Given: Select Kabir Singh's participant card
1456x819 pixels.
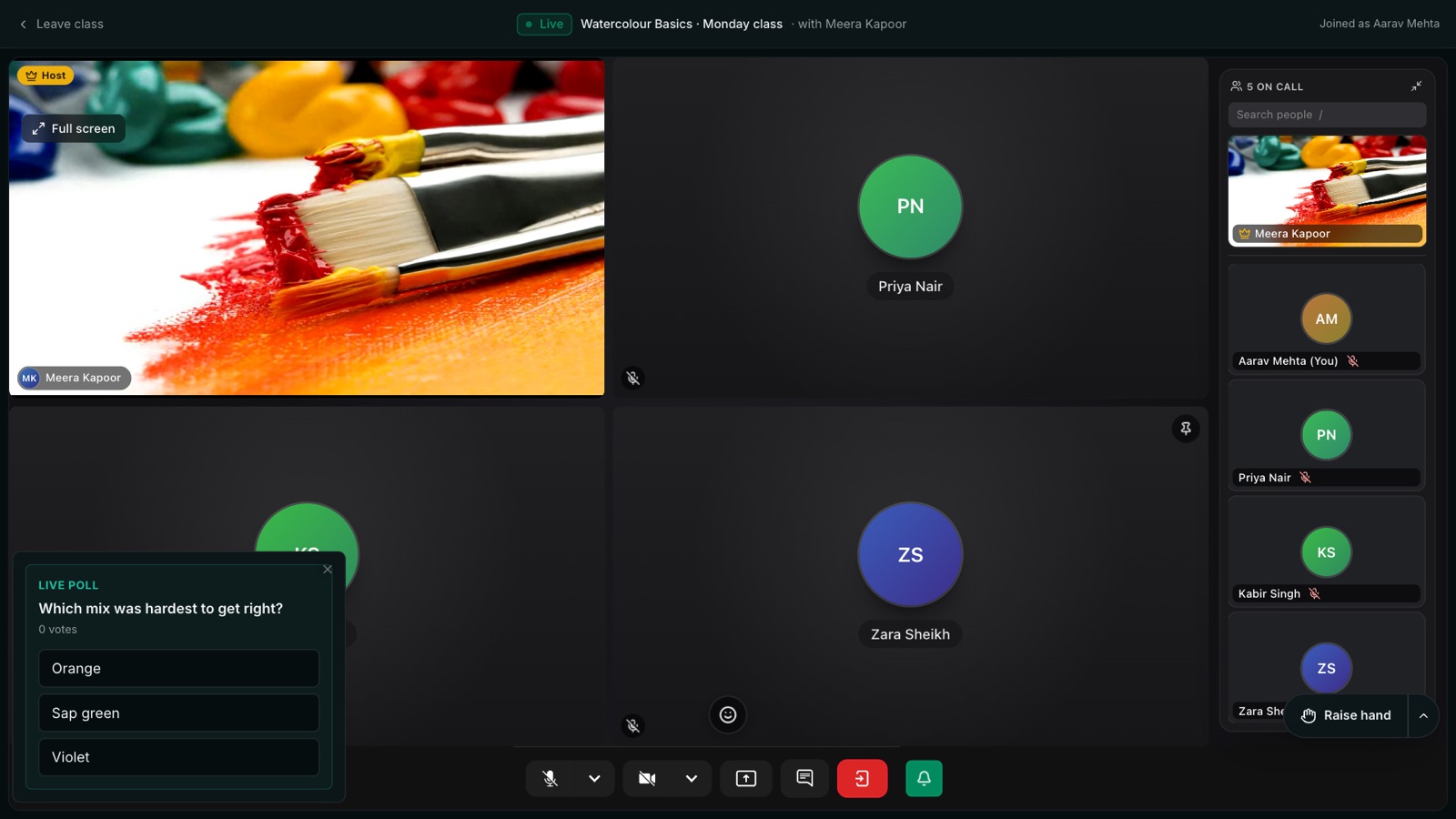Looking at the screenshot, I should tap(1327, 551).
